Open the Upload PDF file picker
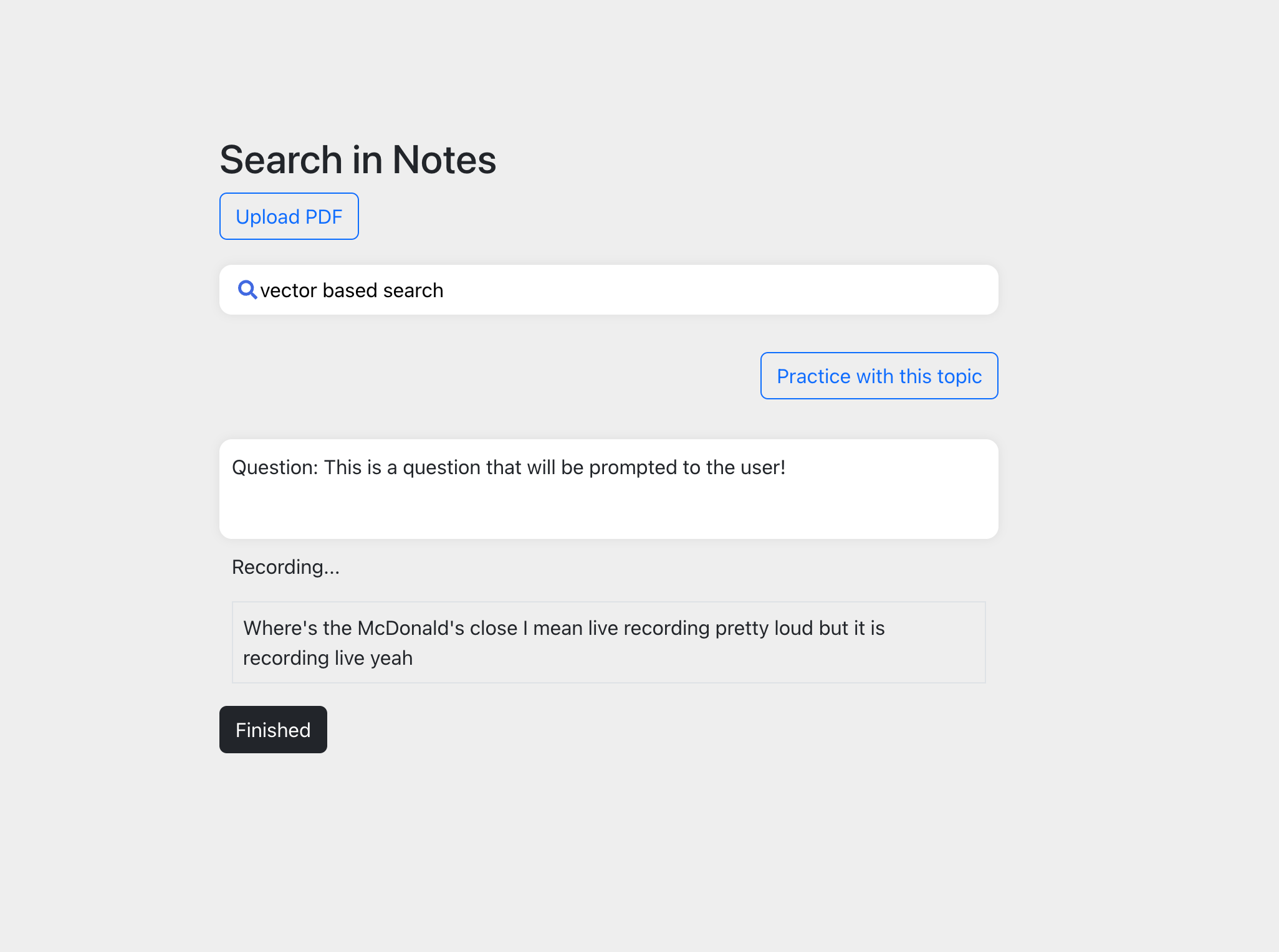Screen dimensions: 1279x952 [289, 216]
